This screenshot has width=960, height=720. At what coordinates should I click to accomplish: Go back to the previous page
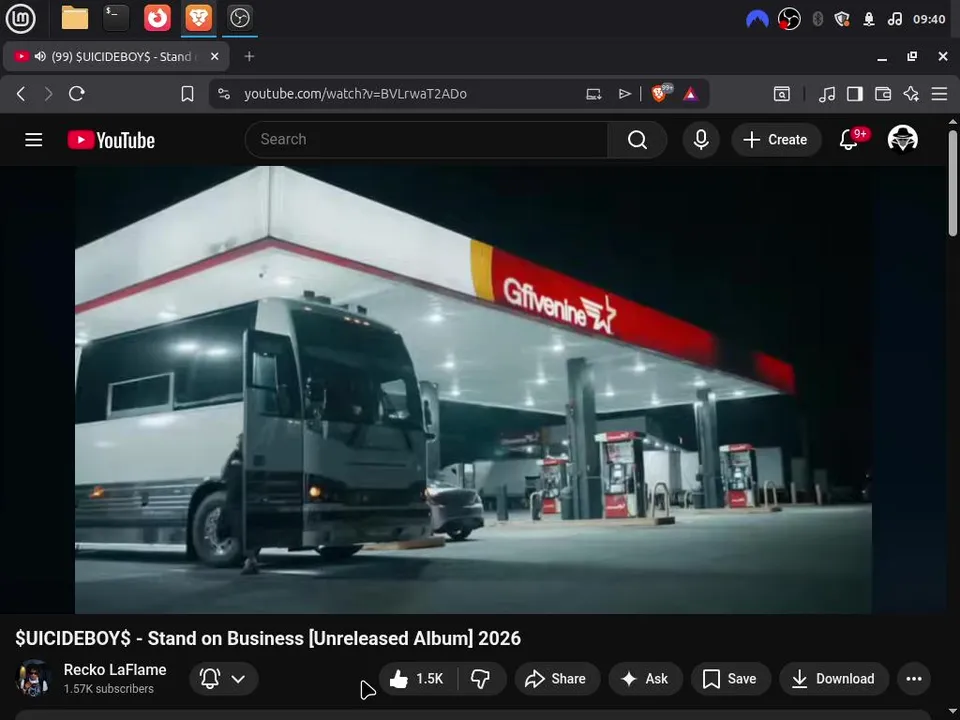[21, 94]
